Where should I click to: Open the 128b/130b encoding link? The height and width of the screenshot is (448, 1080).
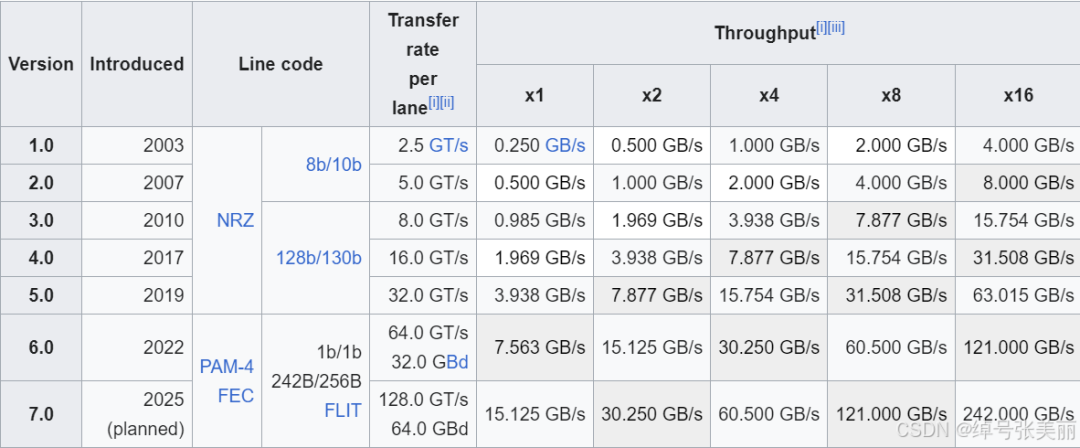pos(318,257)
